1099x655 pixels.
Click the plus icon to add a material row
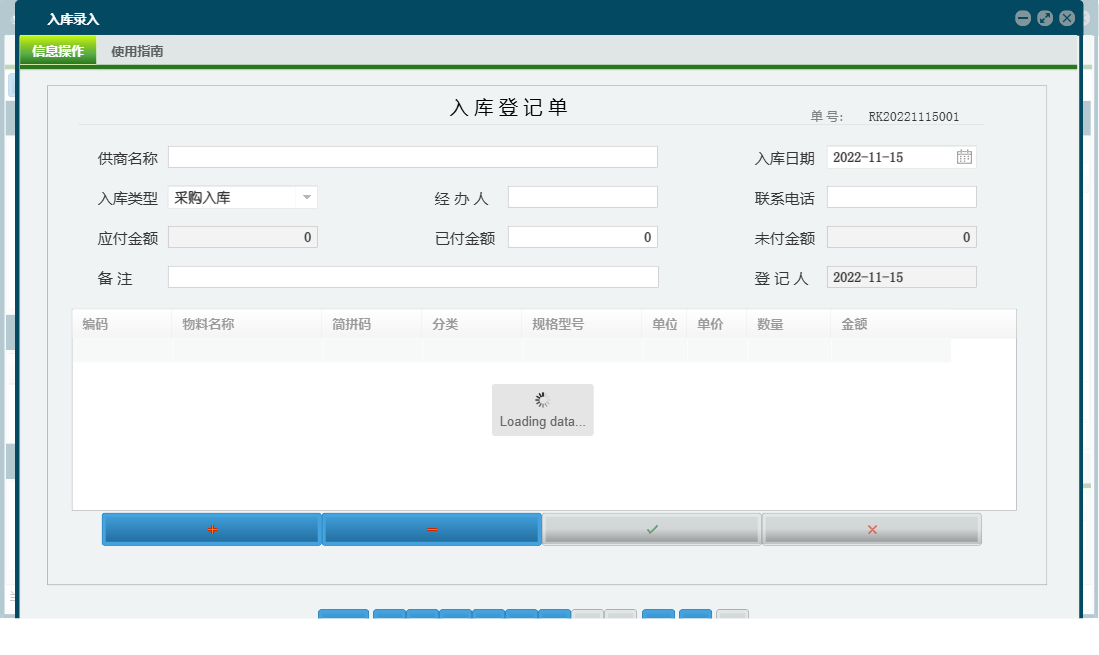[210, 528]
